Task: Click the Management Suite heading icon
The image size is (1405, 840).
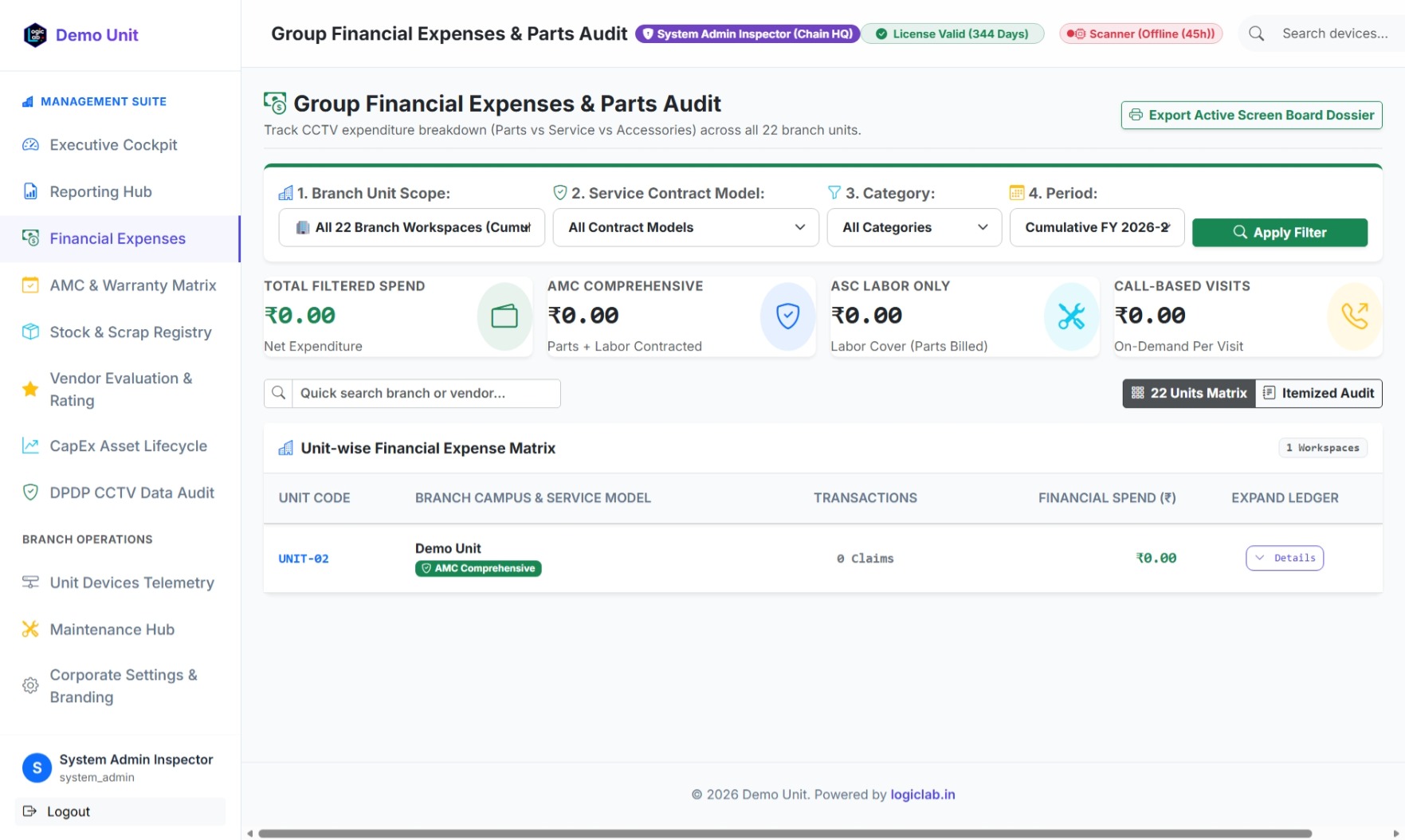Action: (28, 101)
